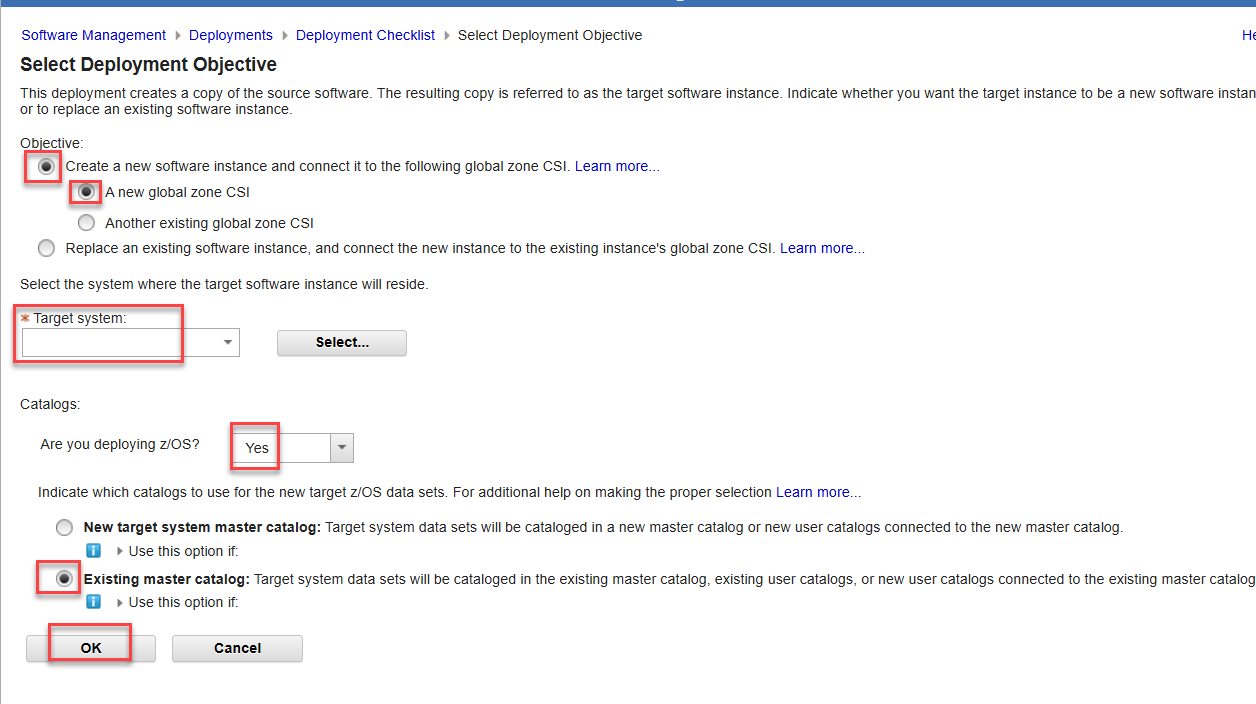Open the 'Are you deploying z/OS?' dropdown
1256x704 pixels.
(342, 448)
